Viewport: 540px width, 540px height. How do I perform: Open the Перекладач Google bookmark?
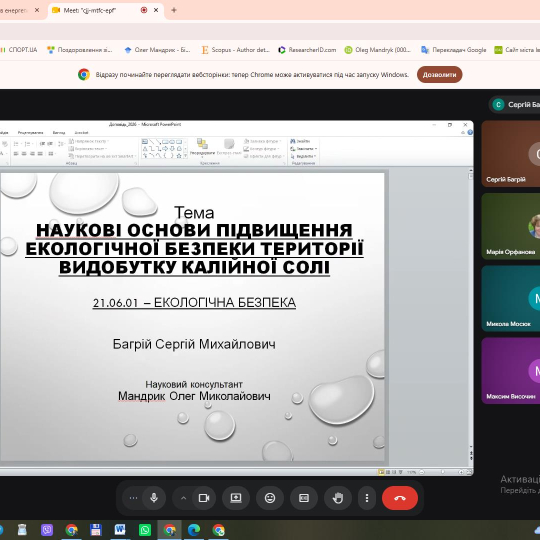[x=454, y=50]
